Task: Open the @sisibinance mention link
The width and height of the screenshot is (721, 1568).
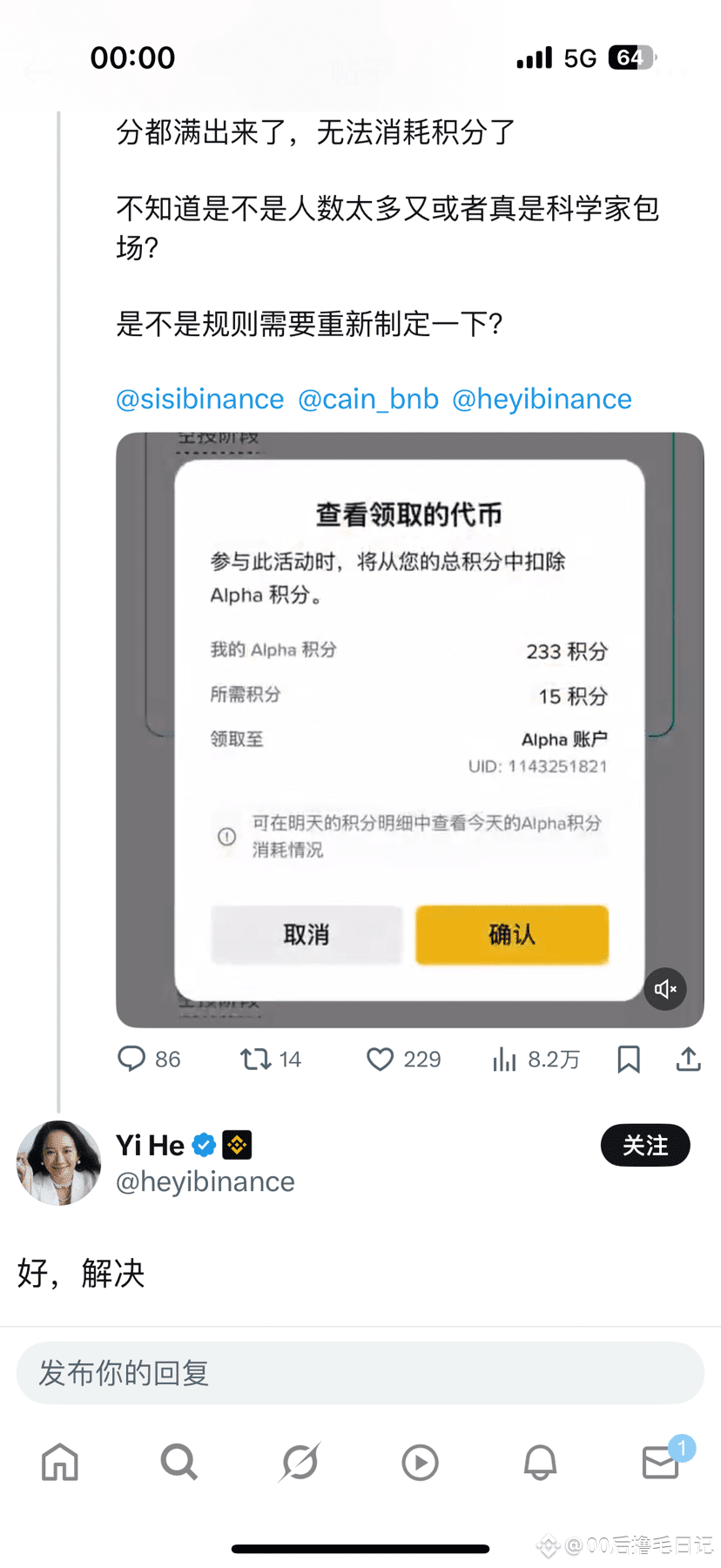Action: [x=200, y=399]
